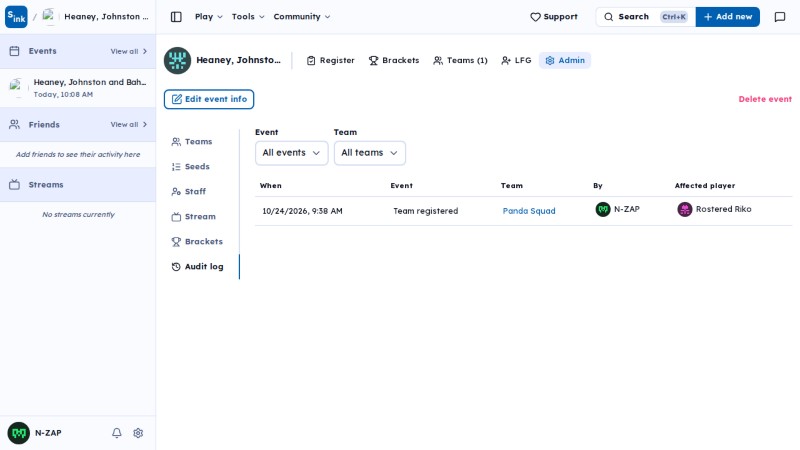This screenshot has height=450, width=800.
Task: Click the tournament logo avatar
Action: [178, 60]
